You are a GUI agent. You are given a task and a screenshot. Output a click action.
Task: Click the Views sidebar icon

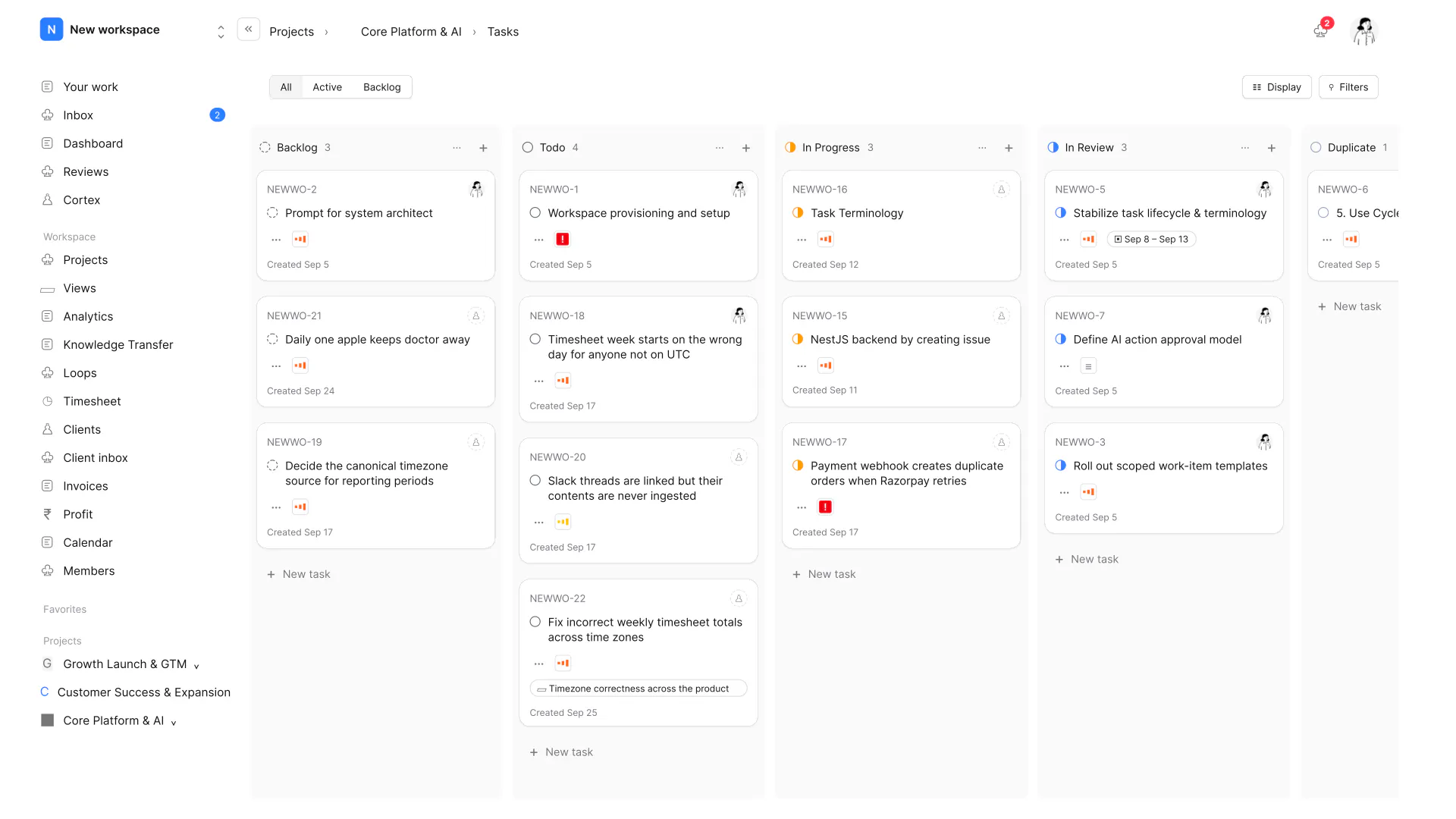[47, 289]
